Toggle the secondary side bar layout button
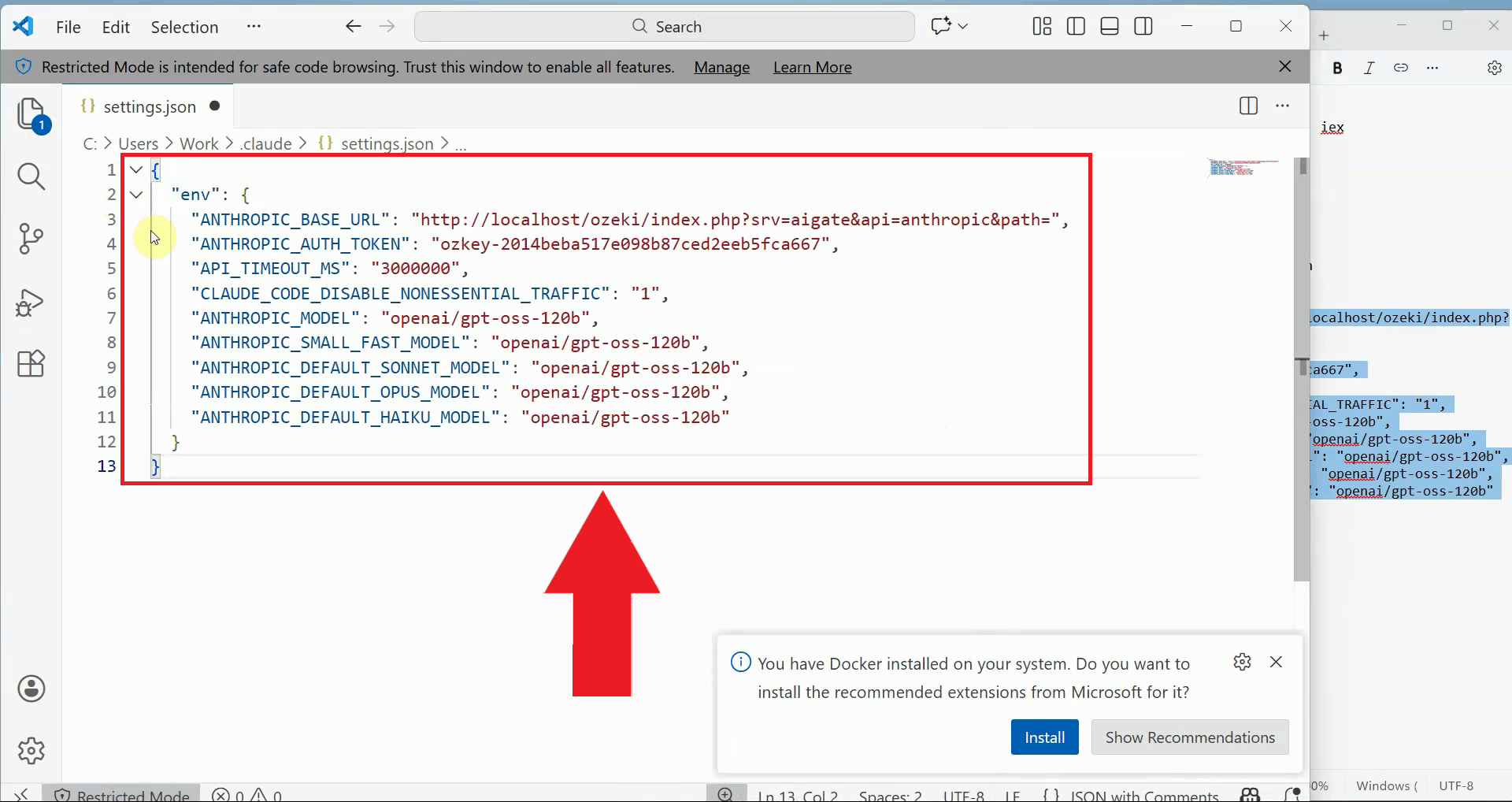This screenshot has width=1512, height=802. (x=1143, y=27)
